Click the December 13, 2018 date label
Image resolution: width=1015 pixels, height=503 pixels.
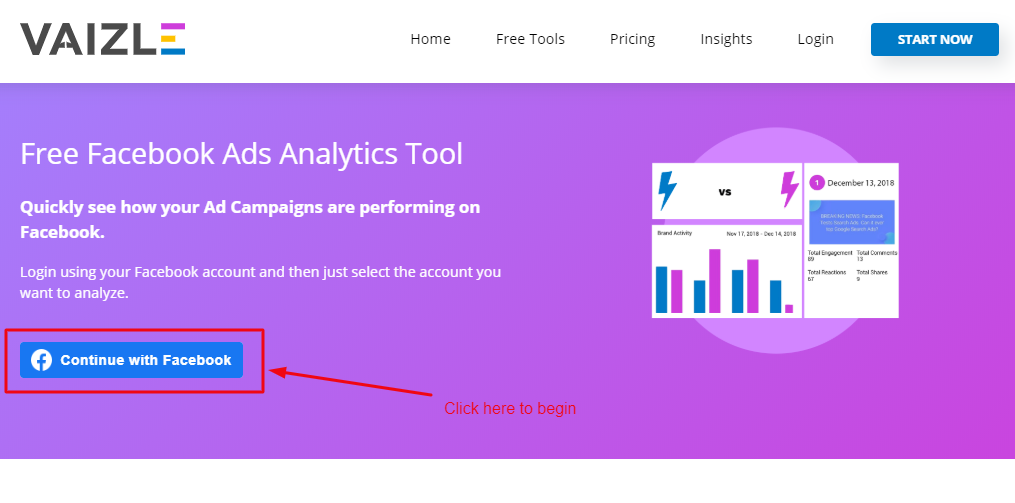860,183
